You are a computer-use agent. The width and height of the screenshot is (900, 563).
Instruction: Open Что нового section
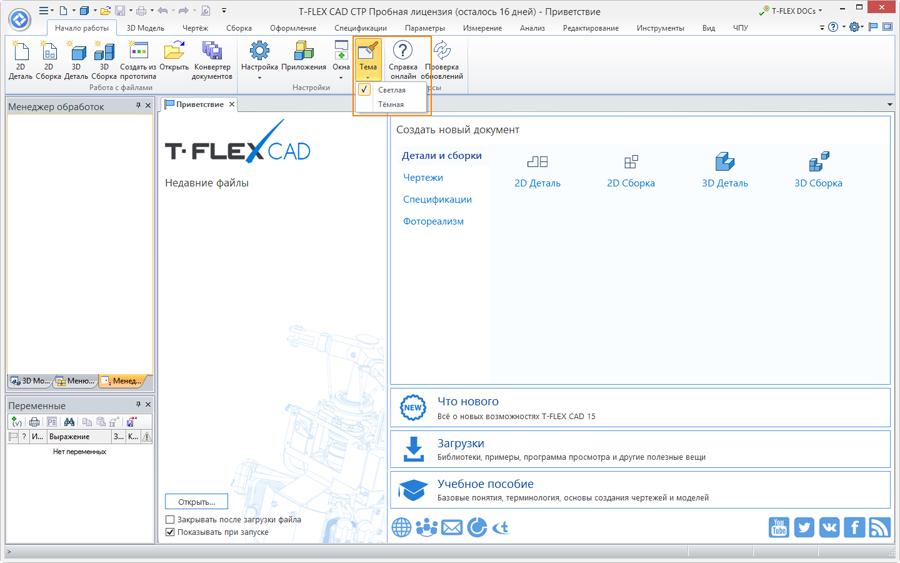point(641,407)
